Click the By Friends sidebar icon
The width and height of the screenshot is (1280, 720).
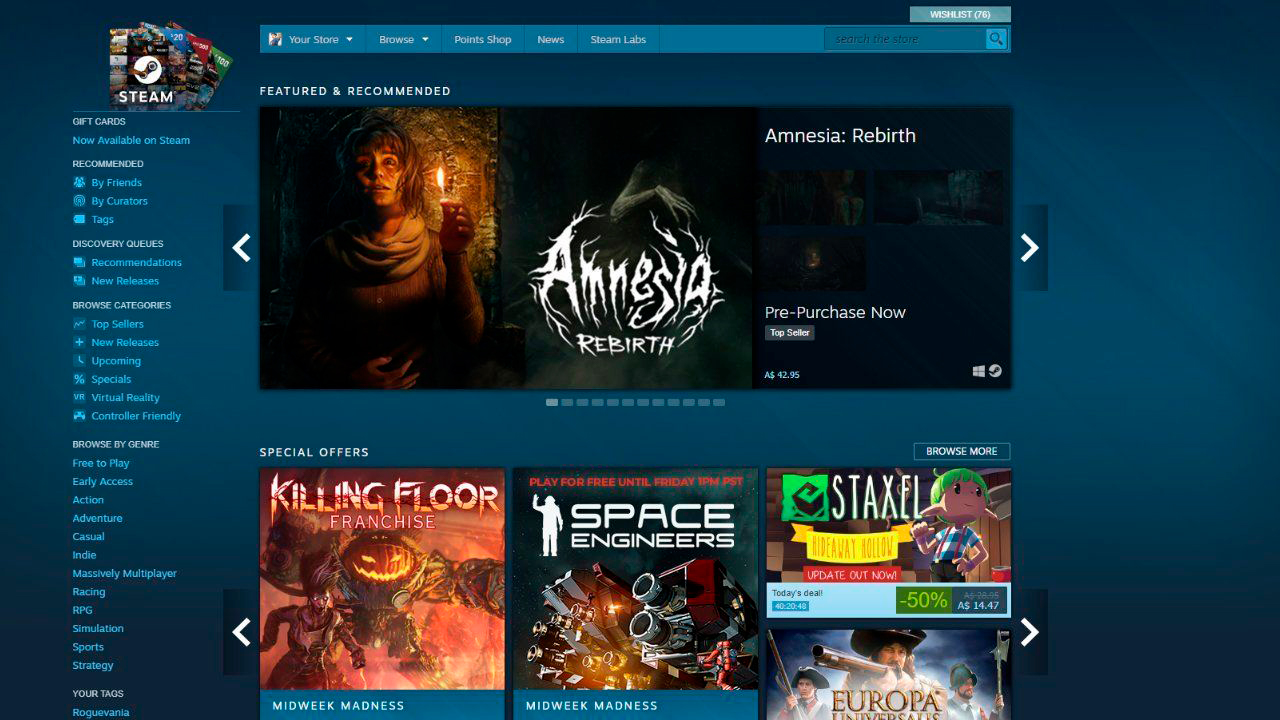coord(80,183)
